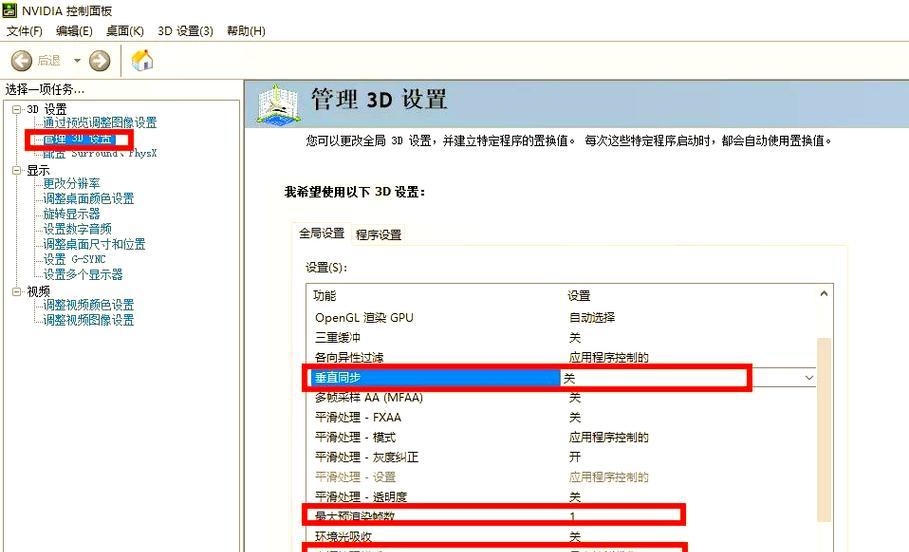This screenshot has height=552, width=909.
Task: Collapse the 显示 tree node
Action: click(x=17, y=170)
